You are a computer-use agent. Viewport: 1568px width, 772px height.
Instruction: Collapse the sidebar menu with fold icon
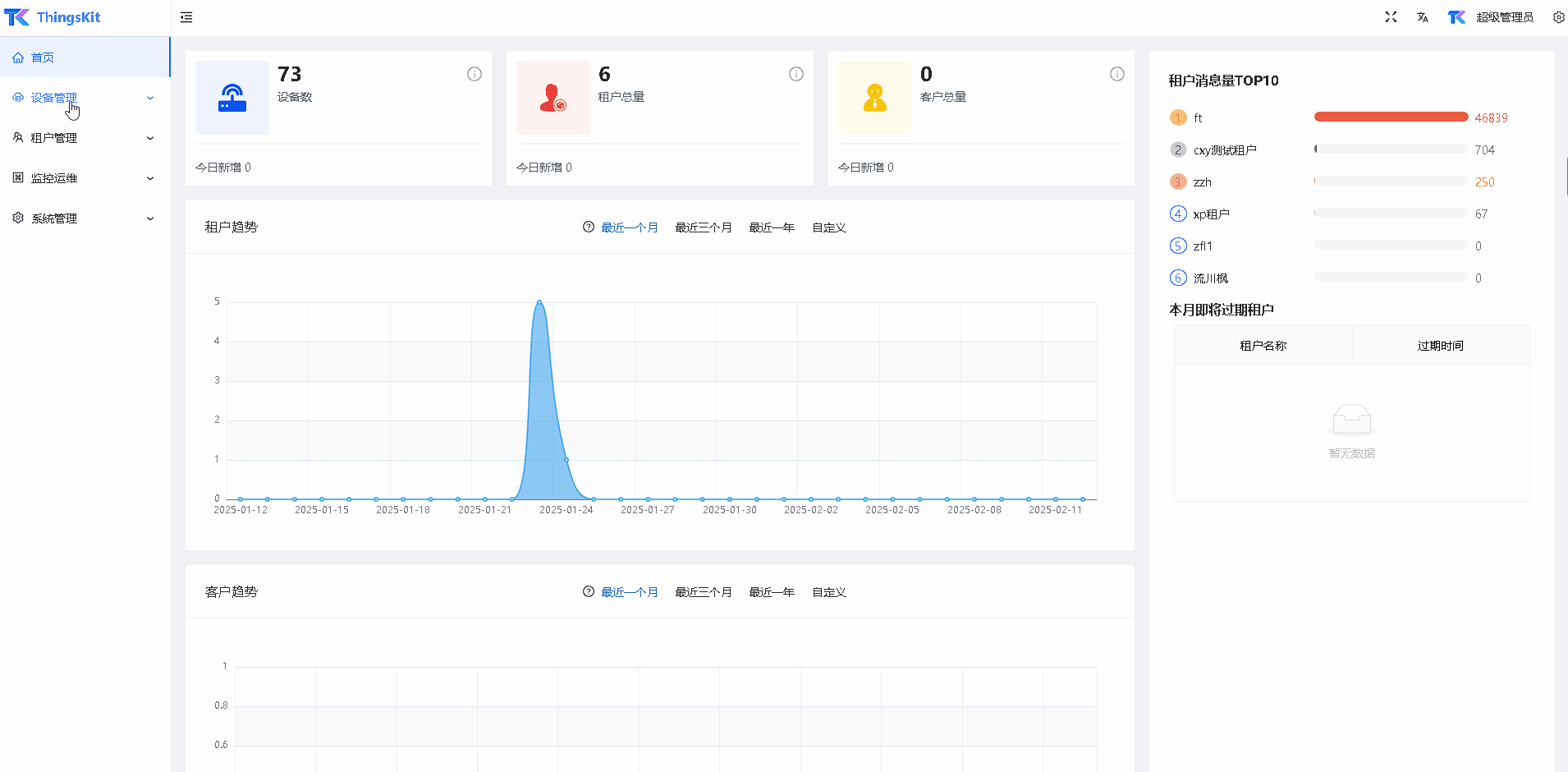coord(186,17)
